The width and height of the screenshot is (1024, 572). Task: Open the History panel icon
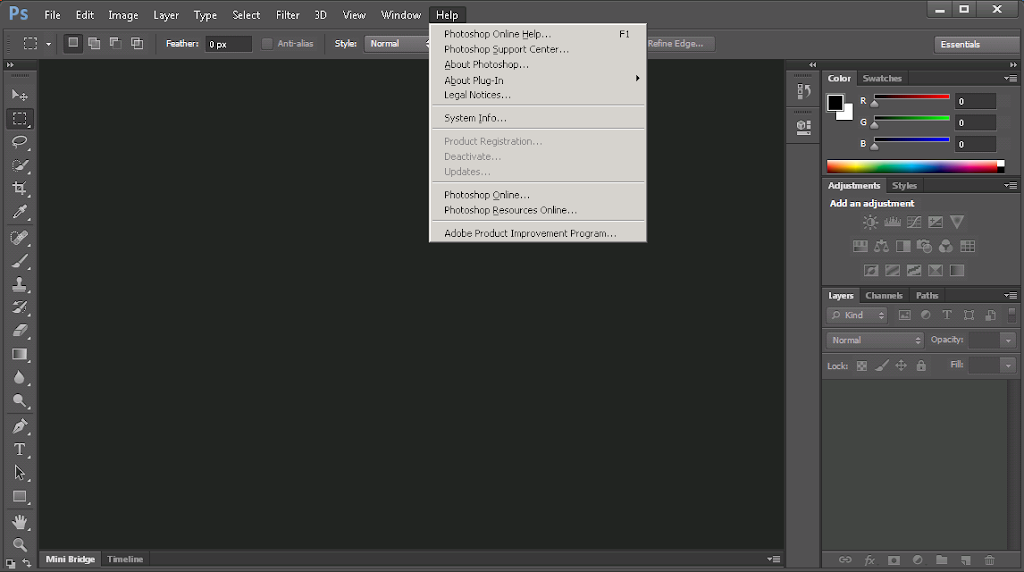tap(804, 91)
